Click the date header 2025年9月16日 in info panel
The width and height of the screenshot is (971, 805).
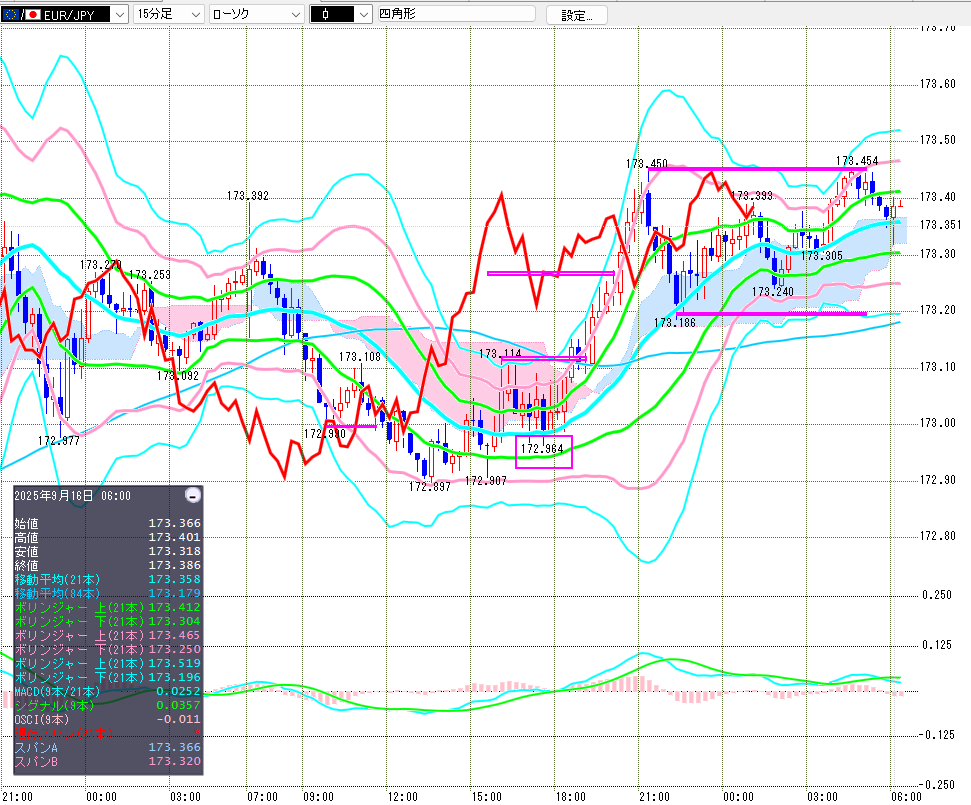pos(54,496)
